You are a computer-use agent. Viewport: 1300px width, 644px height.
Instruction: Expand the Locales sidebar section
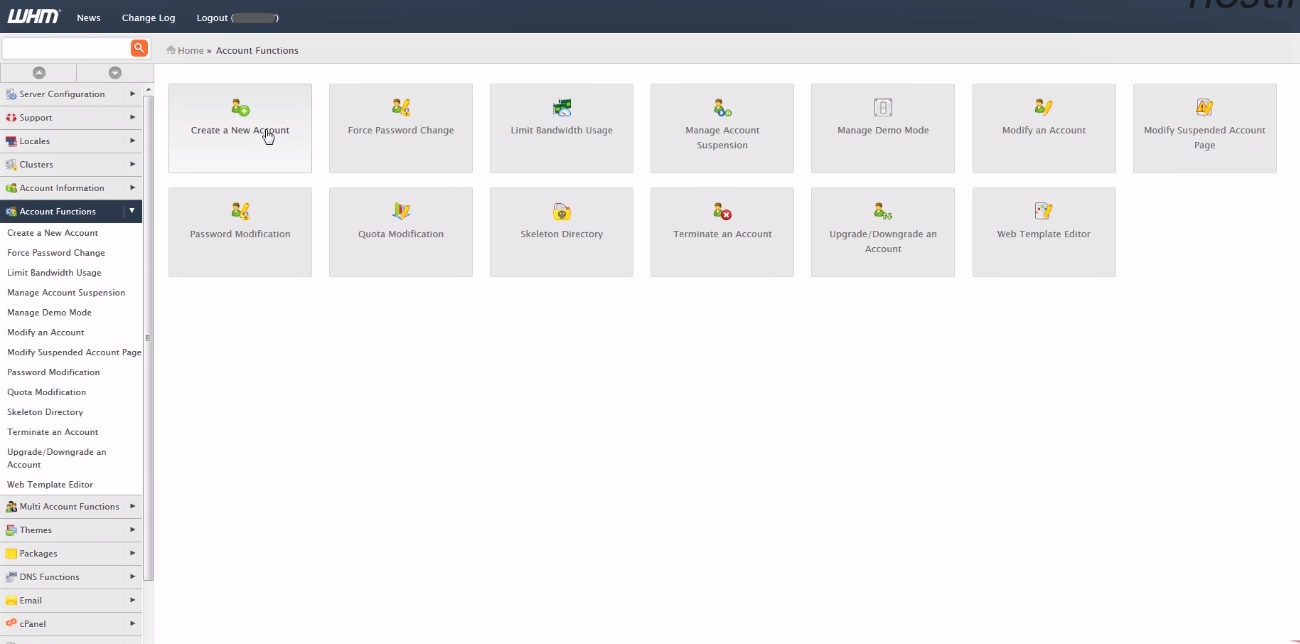71,141
